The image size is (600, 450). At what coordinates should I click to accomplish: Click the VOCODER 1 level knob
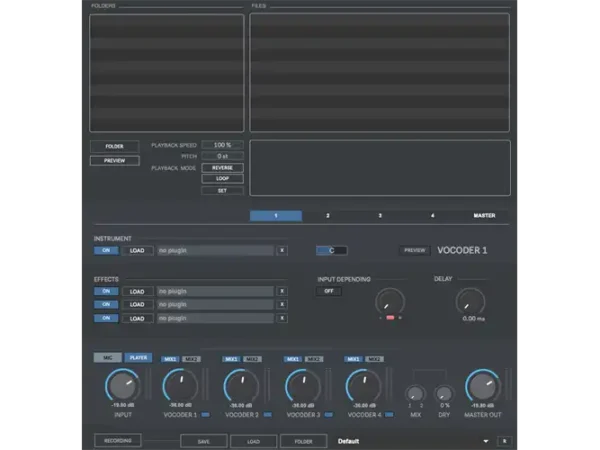point(180,385)
